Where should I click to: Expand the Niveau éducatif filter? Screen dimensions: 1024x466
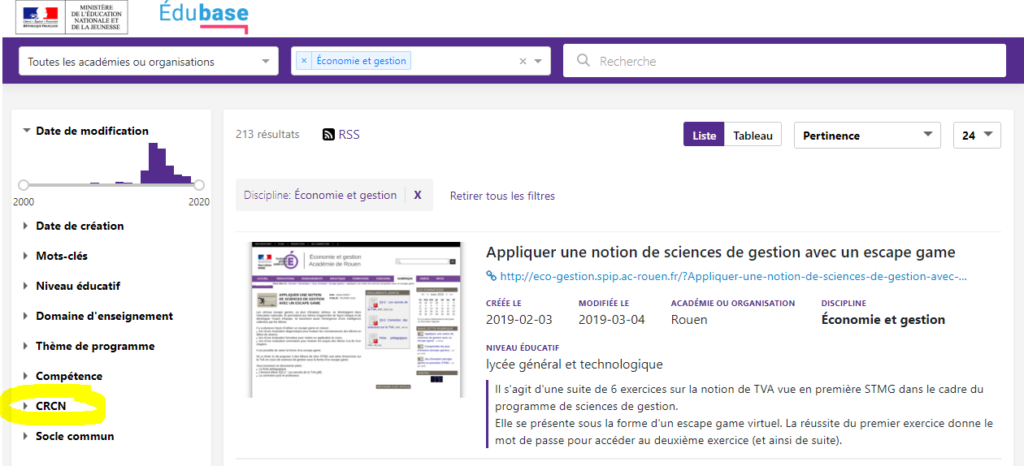[x=71, y=286]
